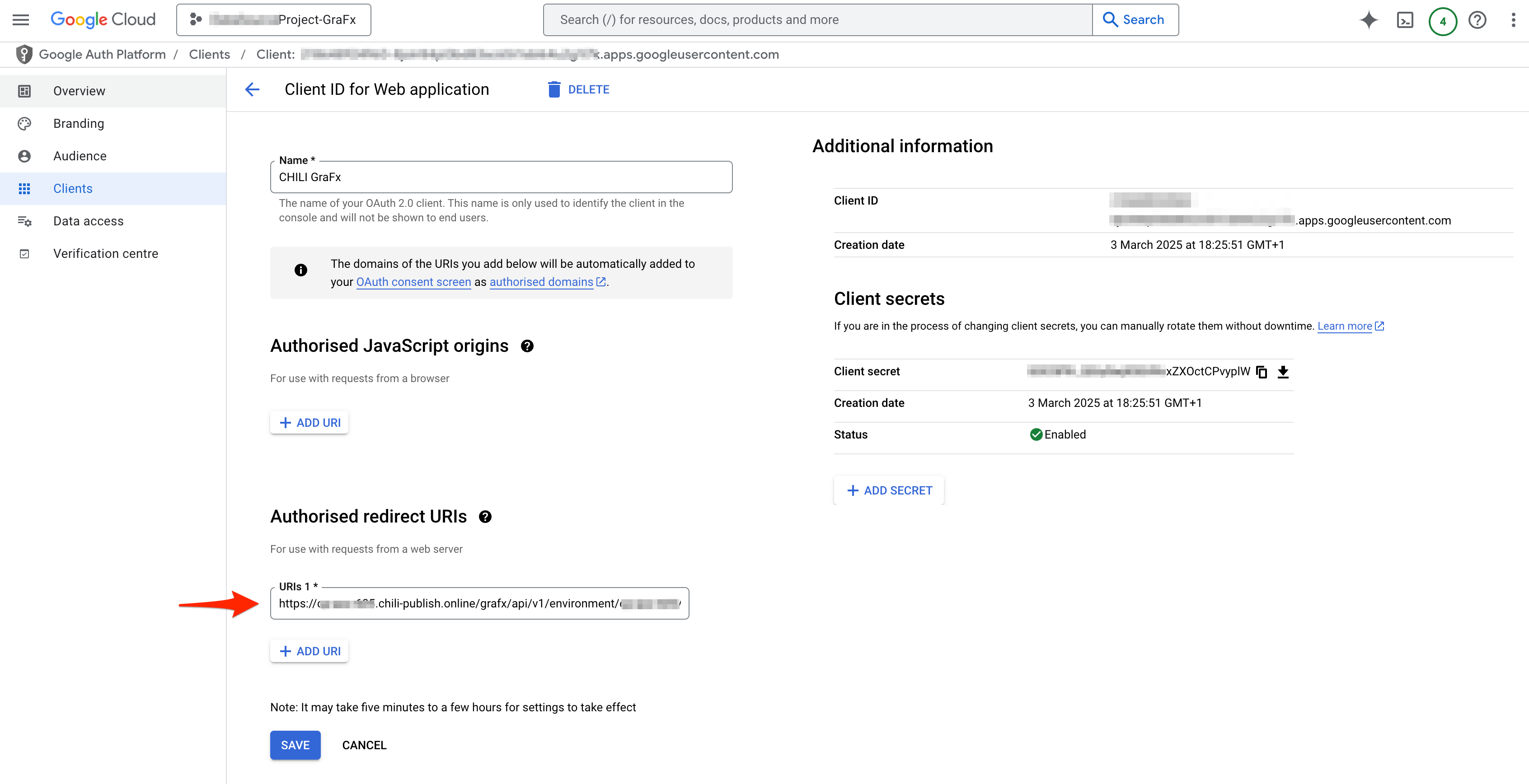1529x784 pixels.
Task: Show help for Authorised JavaScript origins
Action: (527, 346)
